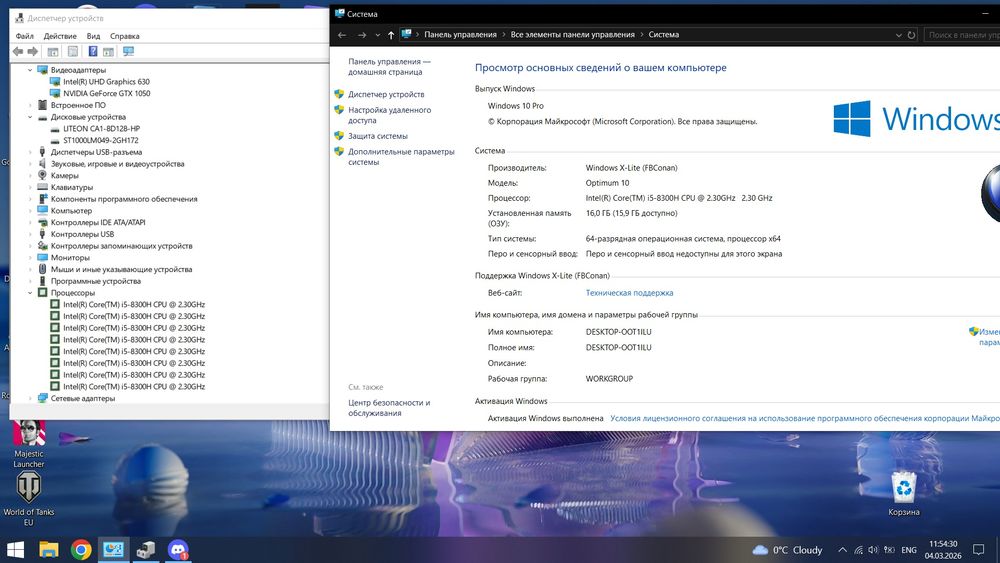Viewport: 1000px width, 563px height.
Task: Open Majestic Launcher desktop shortcut
Action: 29,444
